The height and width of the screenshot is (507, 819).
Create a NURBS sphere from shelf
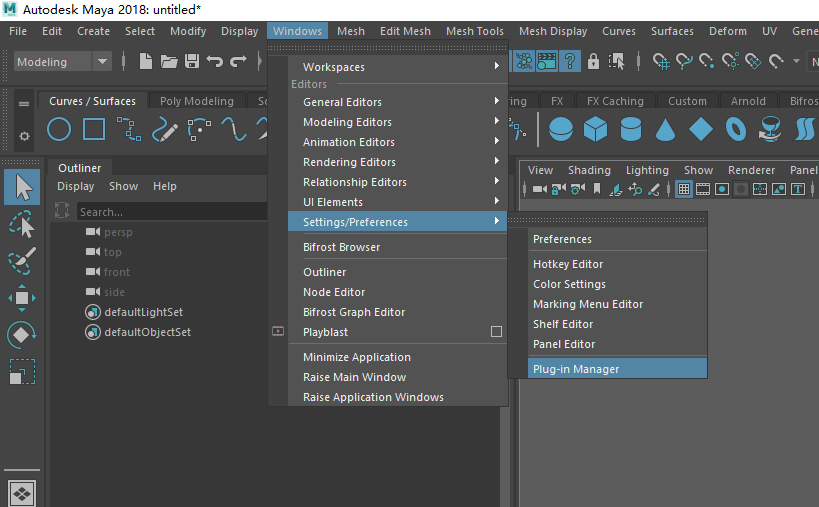561,129
